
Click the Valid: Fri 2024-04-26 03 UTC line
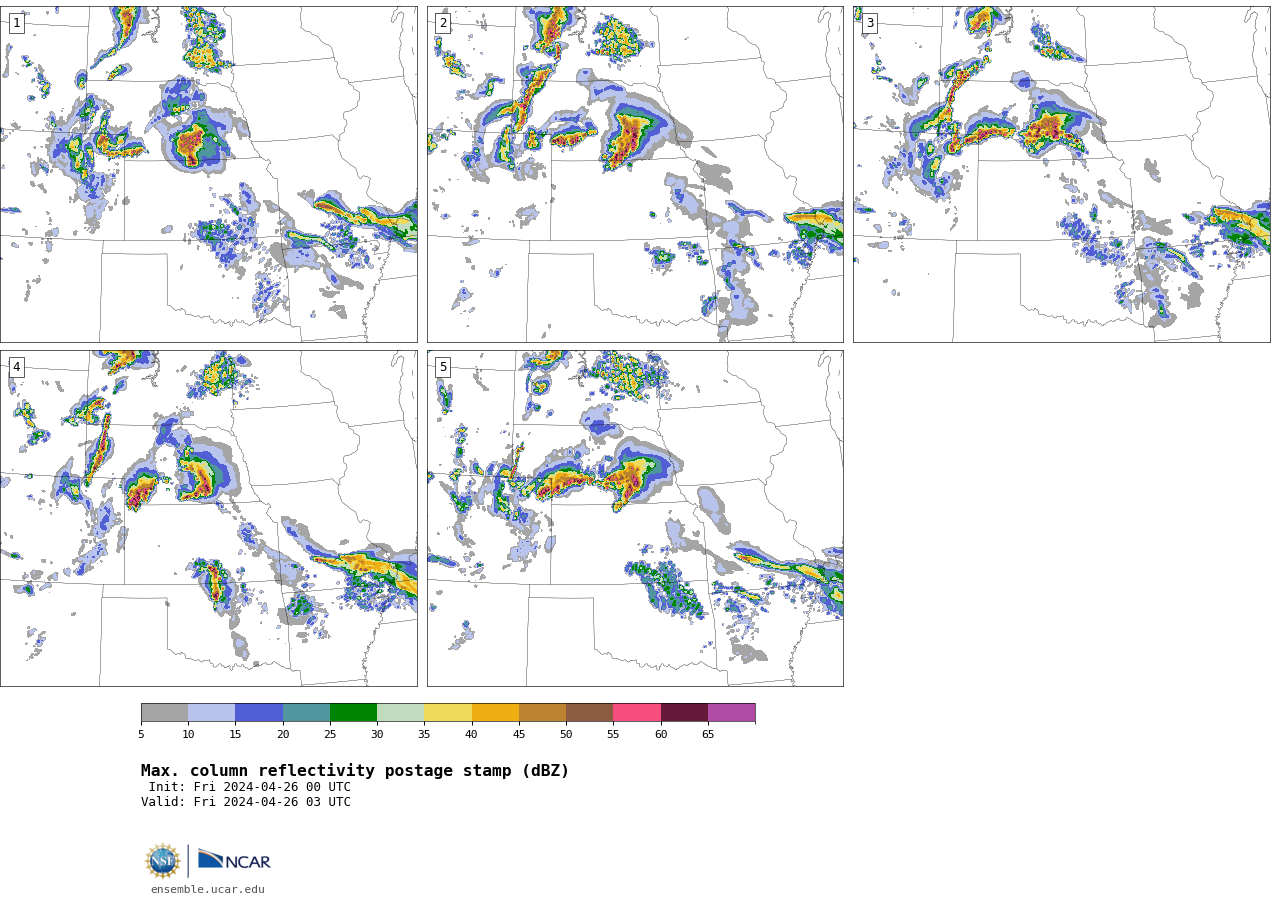tap(246, 802)
